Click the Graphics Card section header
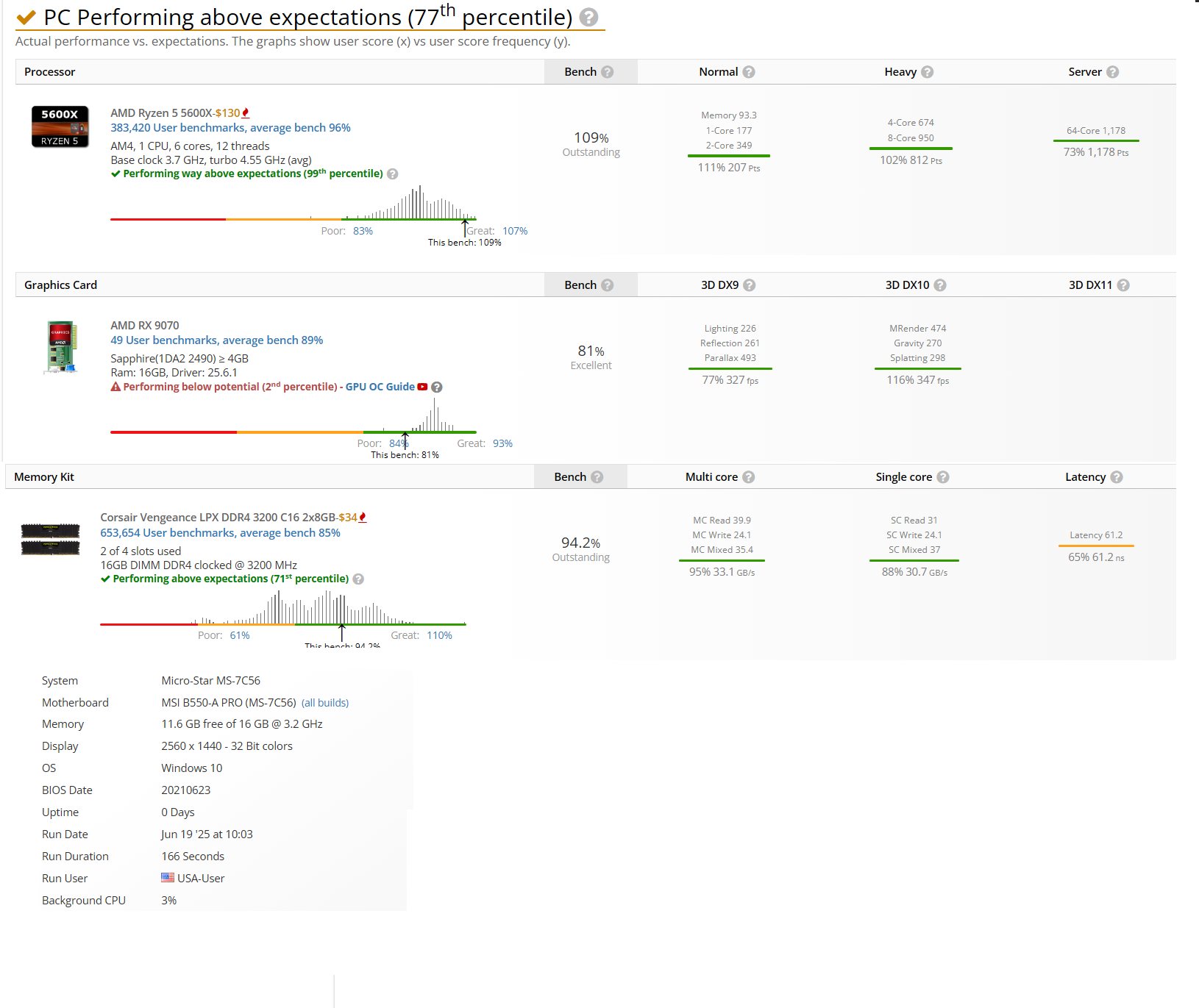The image size is (1199, 1008). (x=60, y=285)
